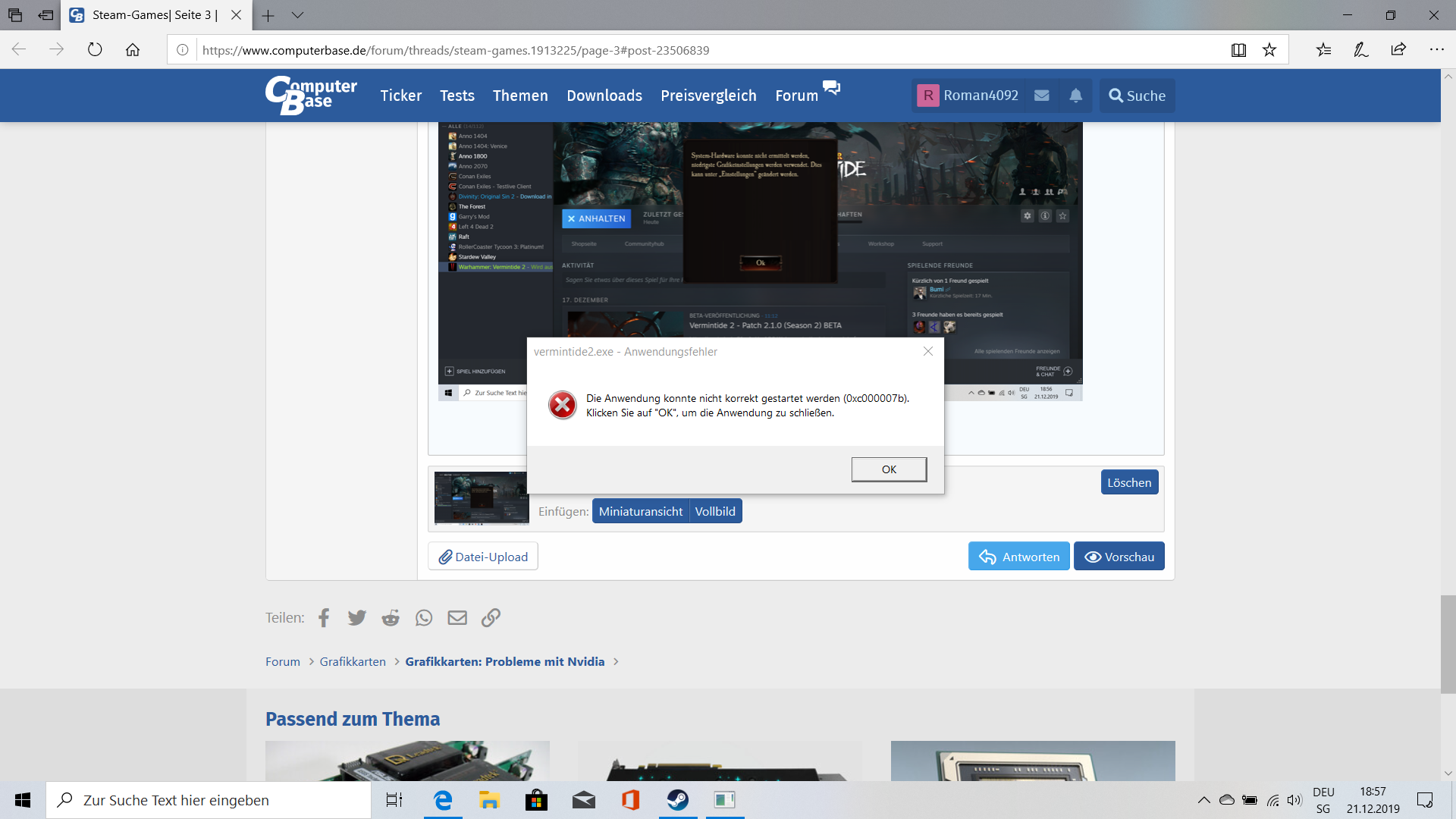The width and height of the screenshot is (1456, 819).
Task: Share via WhatsApp icon
Action: coord(424,618)
